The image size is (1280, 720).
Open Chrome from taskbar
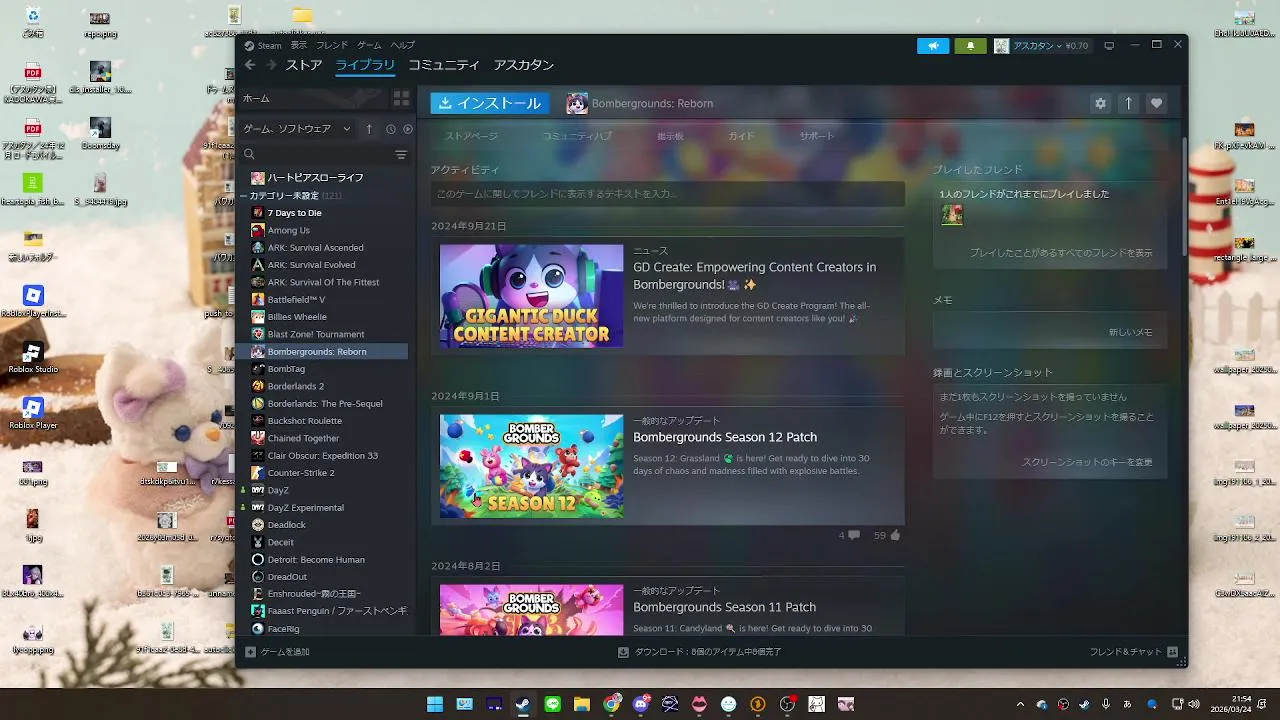pos(611,704)
